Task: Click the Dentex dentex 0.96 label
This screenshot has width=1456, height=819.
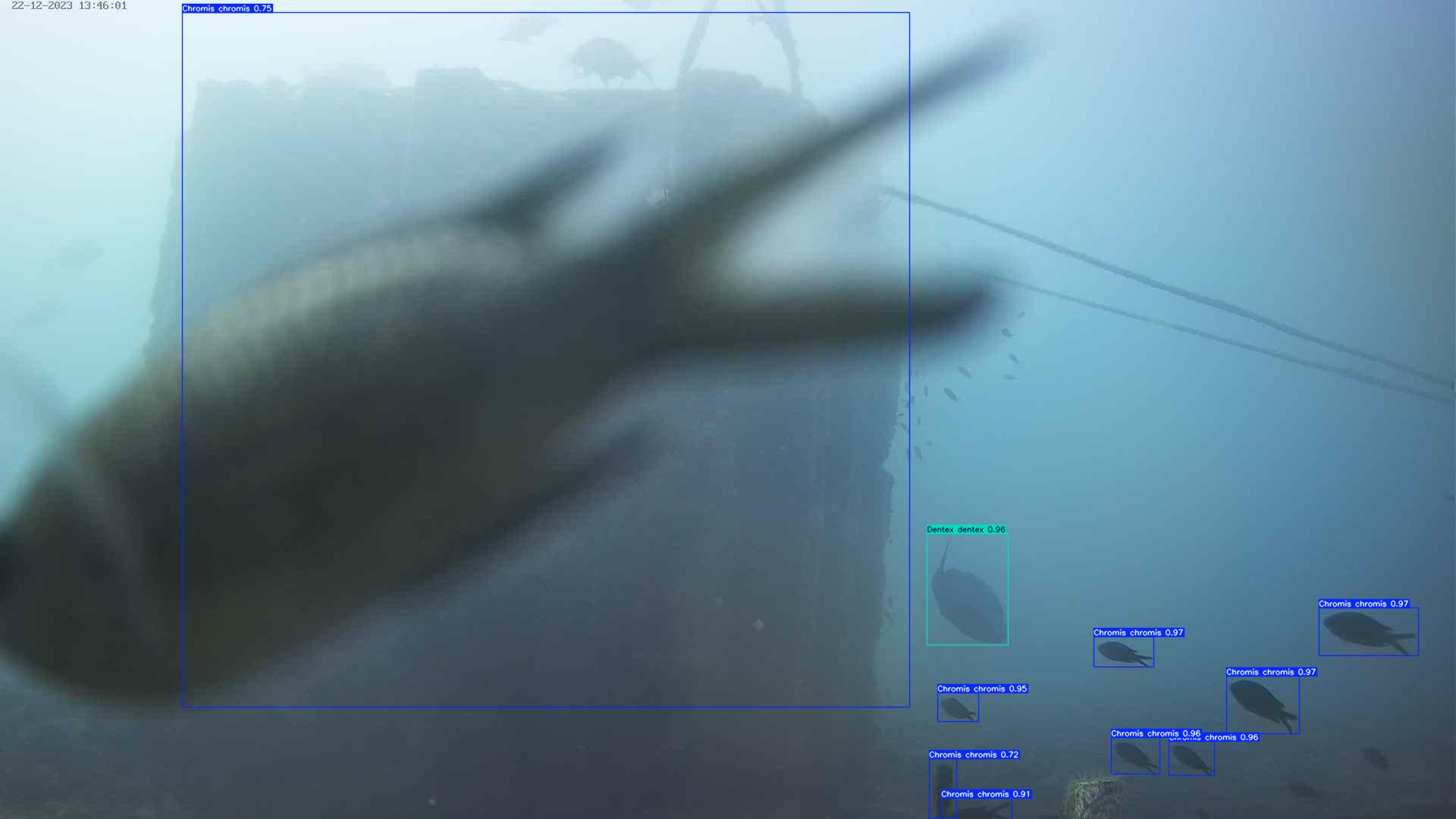Action: click(965, 529)
